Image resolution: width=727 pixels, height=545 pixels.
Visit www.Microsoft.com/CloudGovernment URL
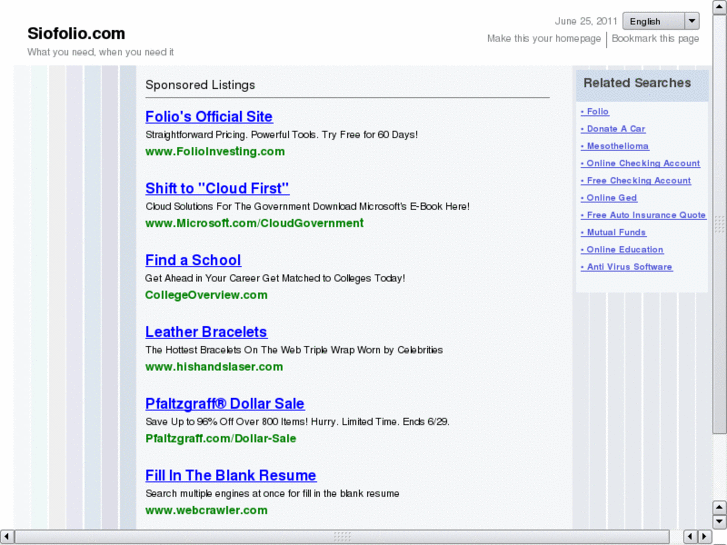(x=255, y=223)
